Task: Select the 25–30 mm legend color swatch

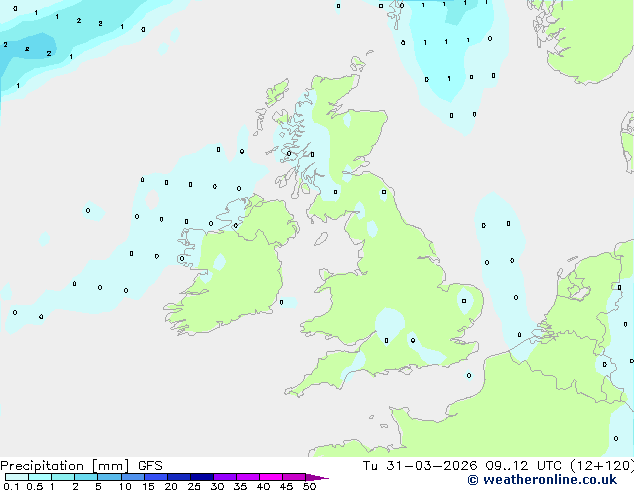Action: point(201,477)
